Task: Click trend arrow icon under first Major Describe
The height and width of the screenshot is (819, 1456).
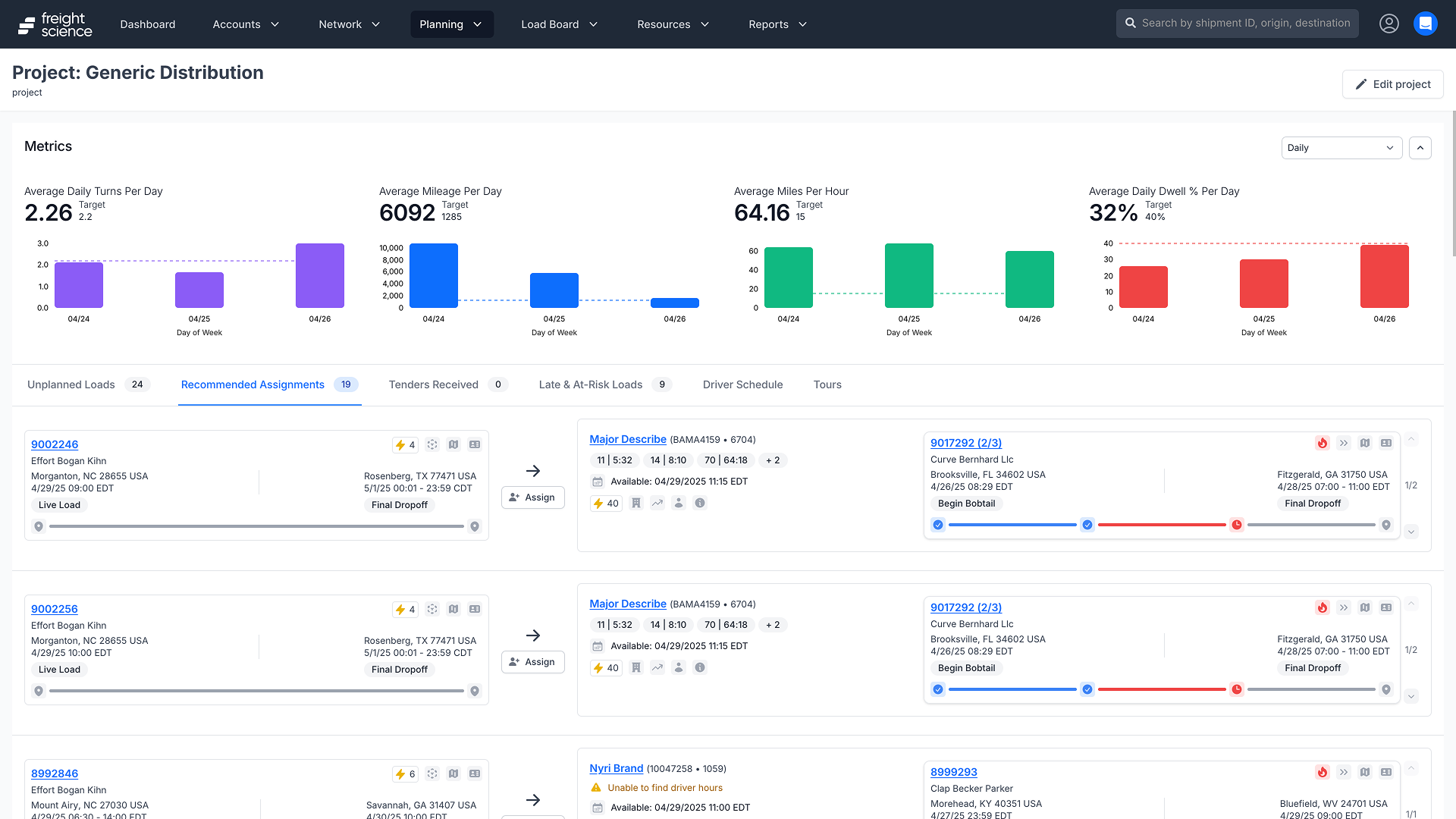Action: coord(657,503)
